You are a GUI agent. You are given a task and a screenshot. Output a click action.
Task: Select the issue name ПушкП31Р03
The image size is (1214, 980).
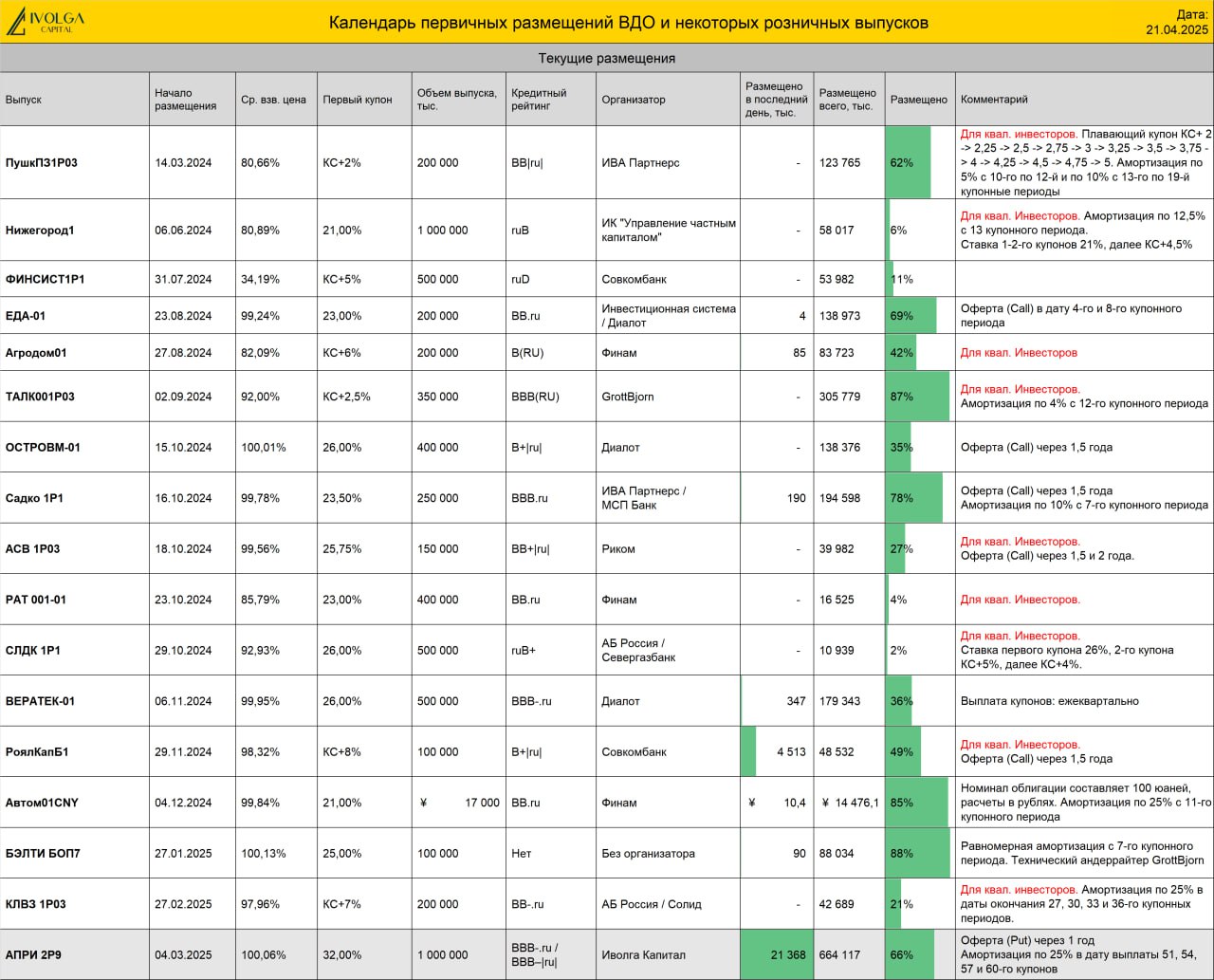42,163
